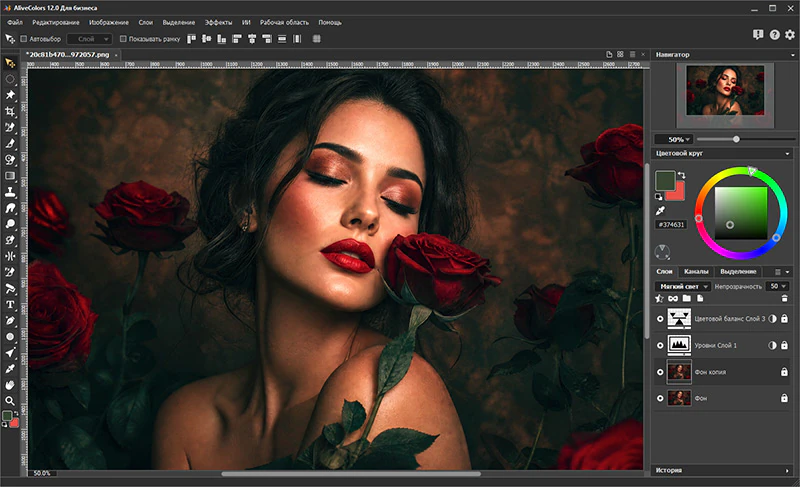Expand the Навигатор panel menu arrow
800x487 pixels.
(792, 55)
